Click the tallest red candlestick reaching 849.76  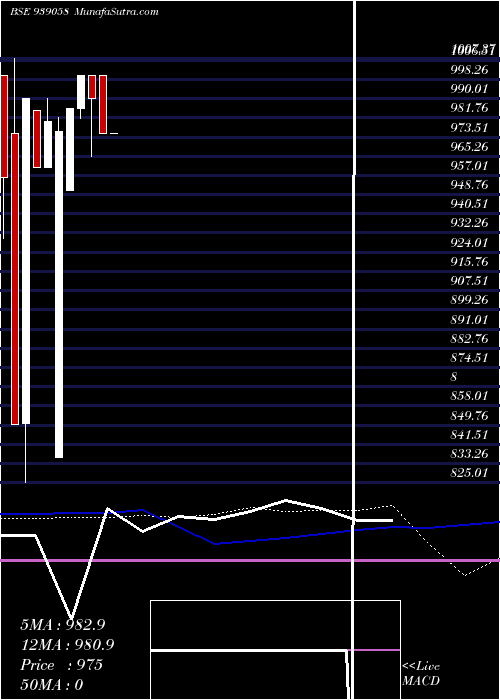point(15,279)
